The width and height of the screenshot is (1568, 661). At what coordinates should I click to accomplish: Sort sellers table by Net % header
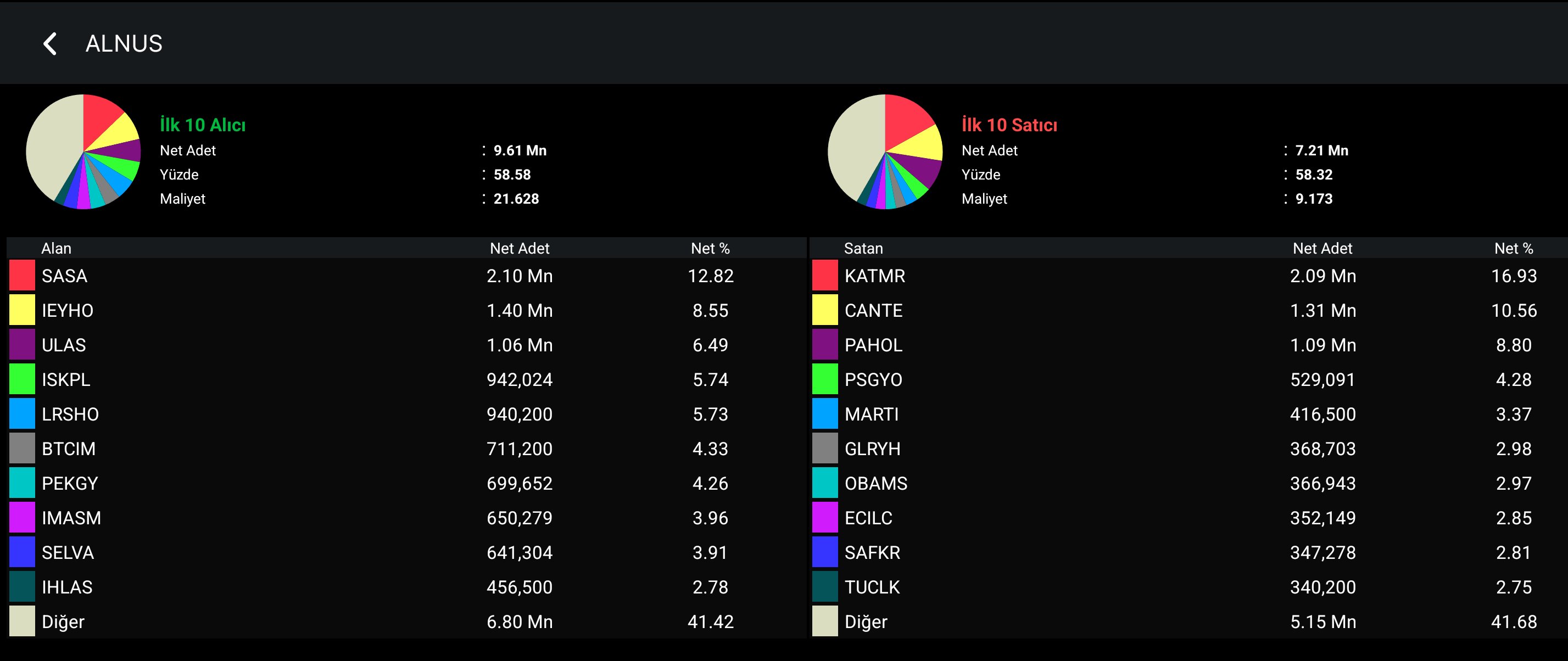coord(1513,248)
